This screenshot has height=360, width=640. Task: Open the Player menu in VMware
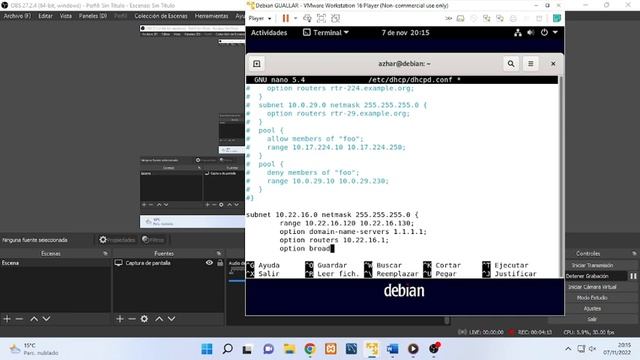click(x=260, y=18)
